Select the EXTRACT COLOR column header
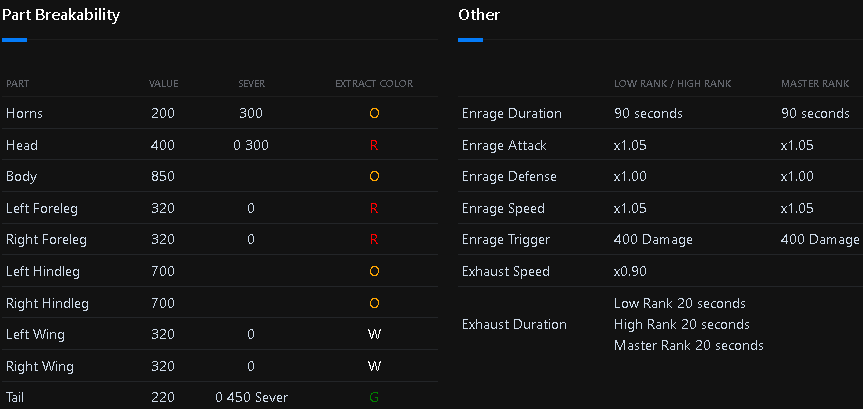 (x=374, y=83)
